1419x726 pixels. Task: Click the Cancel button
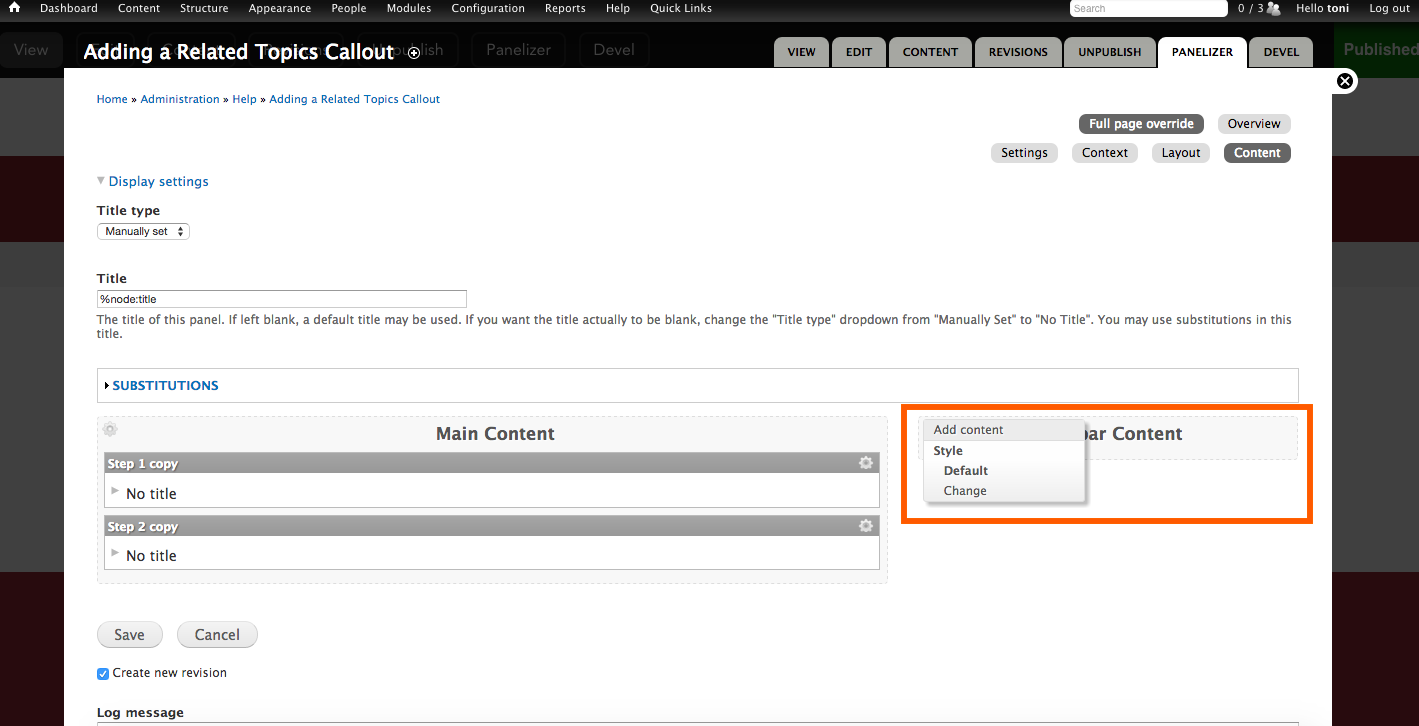click(217, 635)
